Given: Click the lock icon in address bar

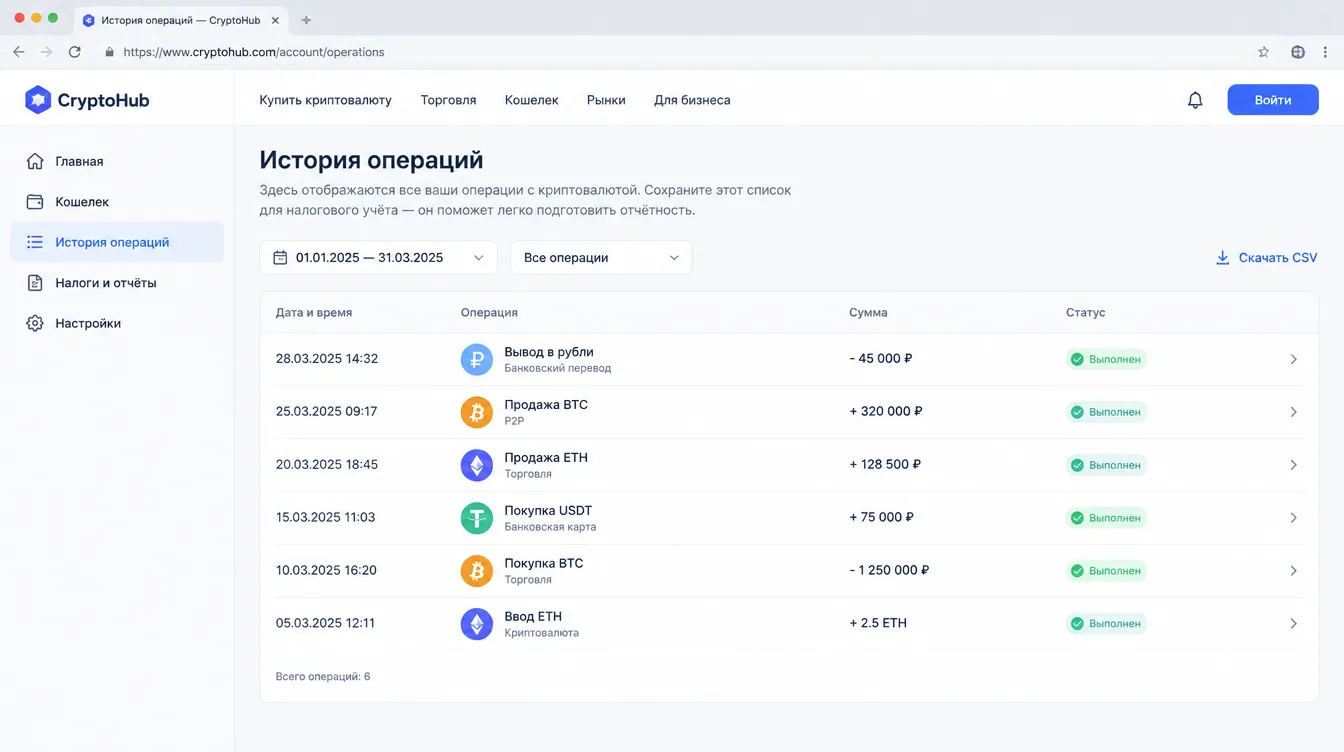Looking at the screenshot, I should coord(110,52).
